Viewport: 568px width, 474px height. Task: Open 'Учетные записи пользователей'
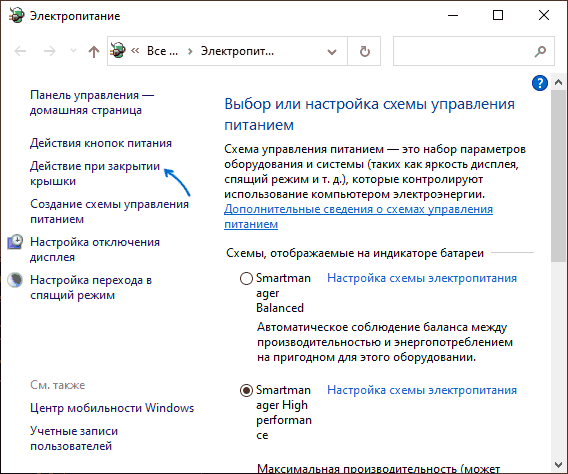pyautogui.click(x=74, y=439)
